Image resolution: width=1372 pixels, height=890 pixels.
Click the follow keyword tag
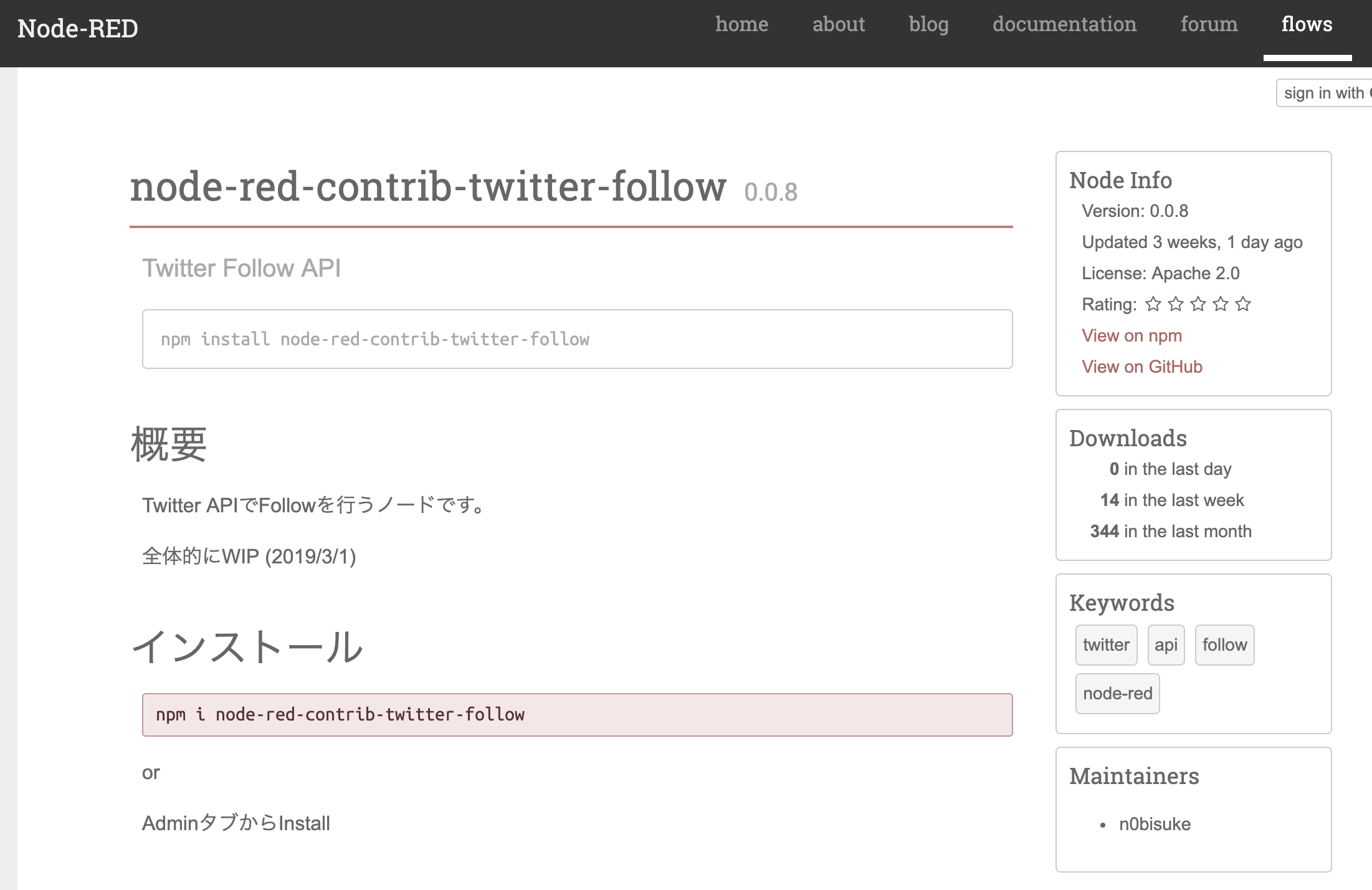tap(1224, 644)
